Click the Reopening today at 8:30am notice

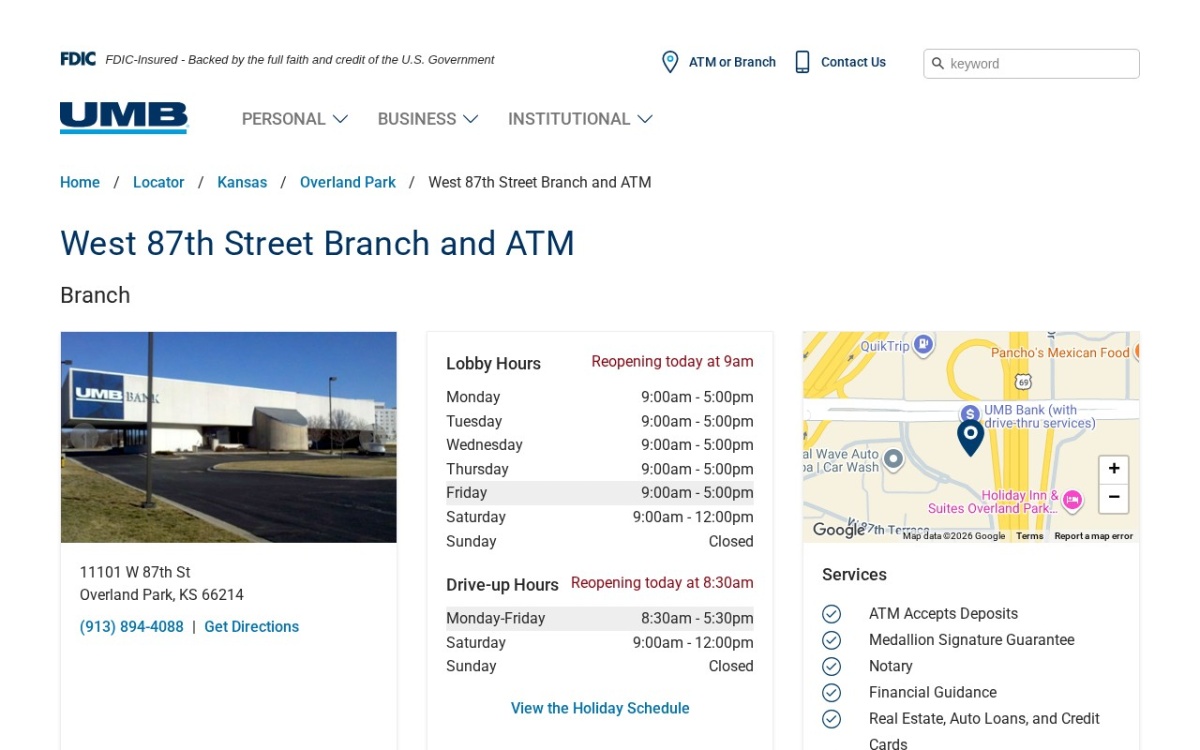pos(662,583)
